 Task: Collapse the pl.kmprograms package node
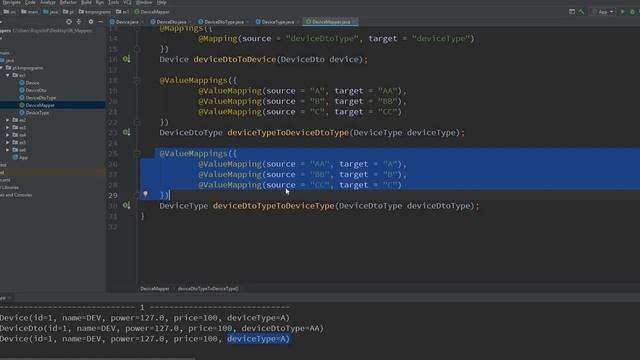tap(2, 68)
